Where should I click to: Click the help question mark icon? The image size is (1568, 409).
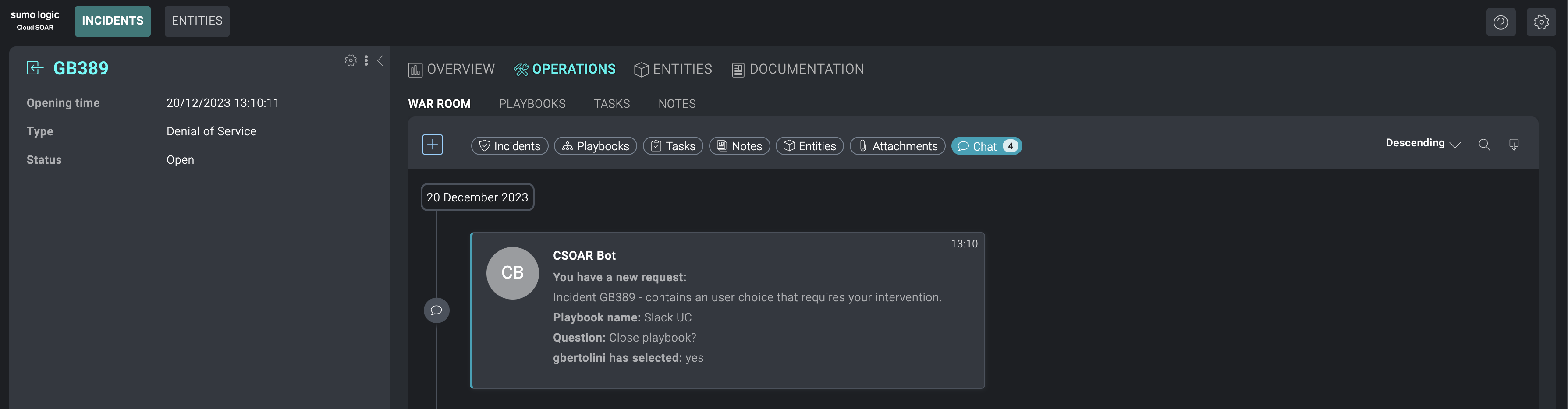1501,22
